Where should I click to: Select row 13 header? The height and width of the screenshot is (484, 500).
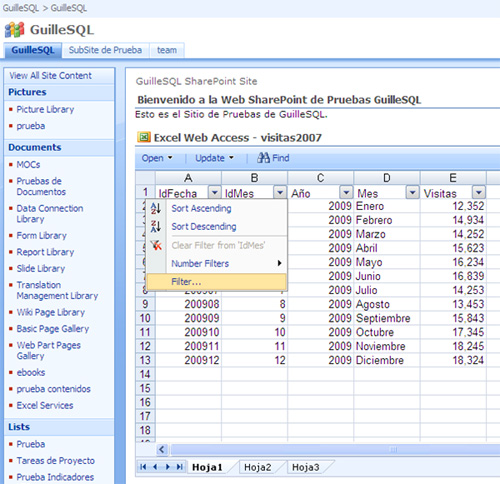pyautogui.click(x=145, y=360)
